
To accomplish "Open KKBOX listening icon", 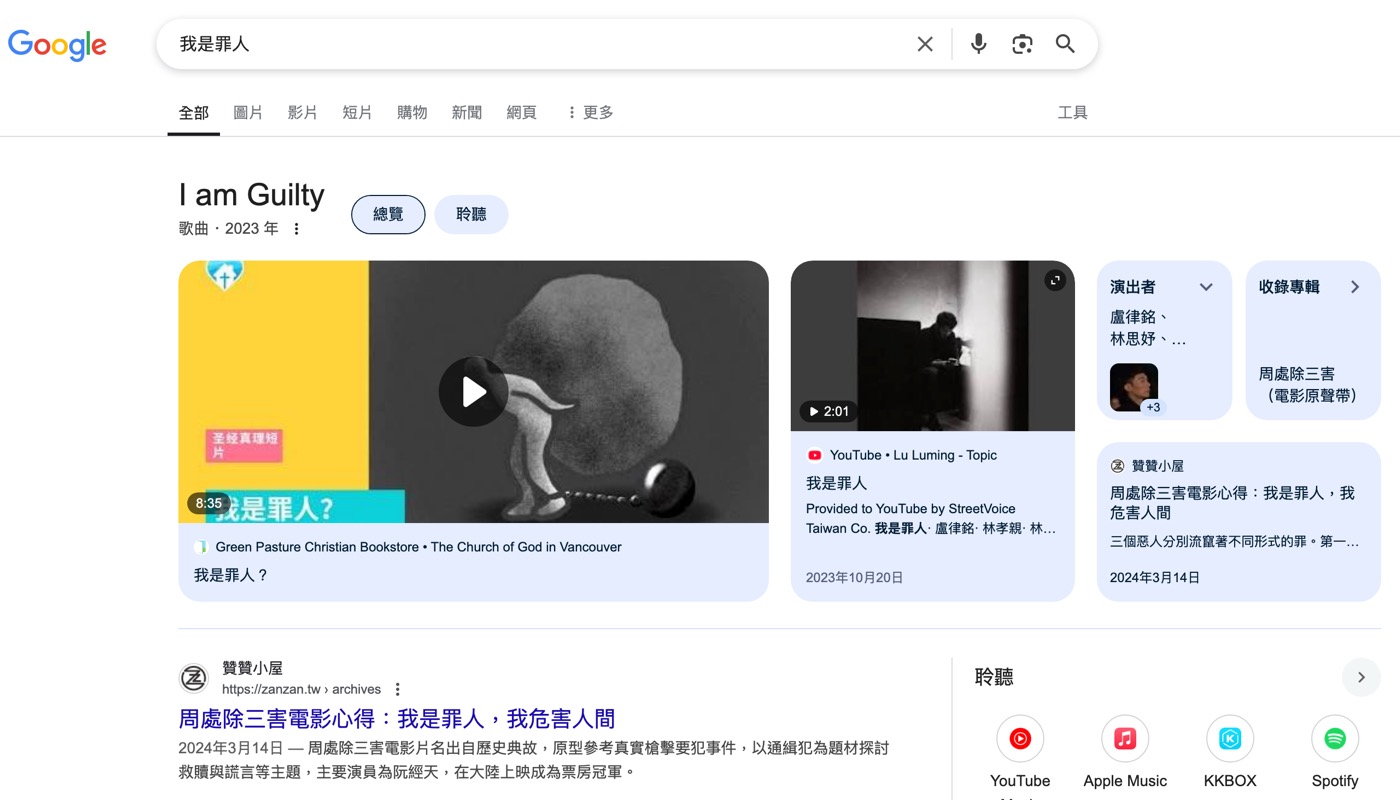I will [1230, 739].
